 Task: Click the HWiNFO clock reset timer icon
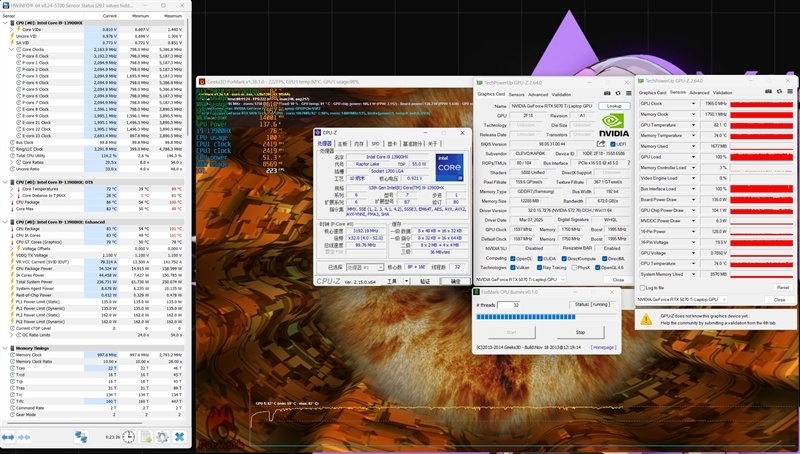tap(129, 437)
